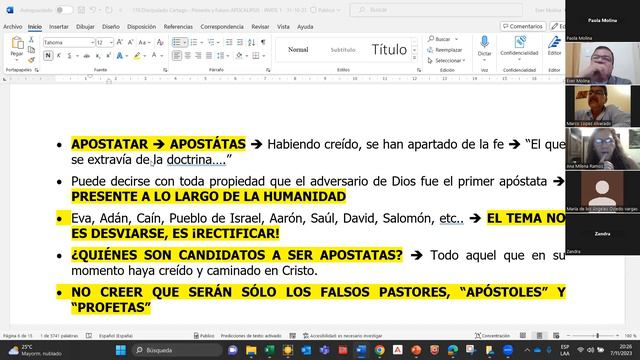Select the Subtítulo style
Image resolution: width=640 pixels, height=360 pixels.
click(x=343, y=50)
